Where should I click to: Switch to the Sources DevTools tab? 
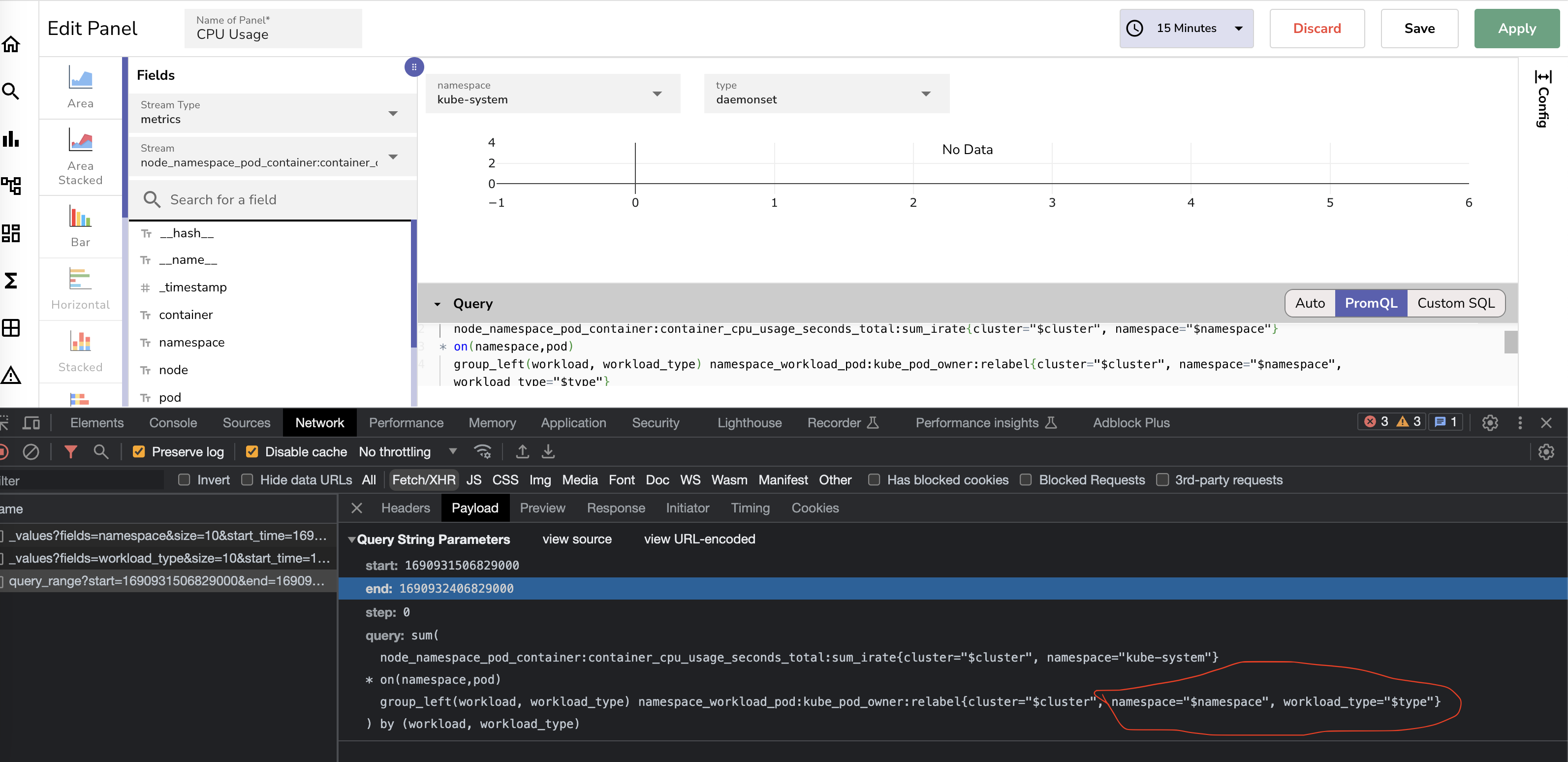pos(247,422)
